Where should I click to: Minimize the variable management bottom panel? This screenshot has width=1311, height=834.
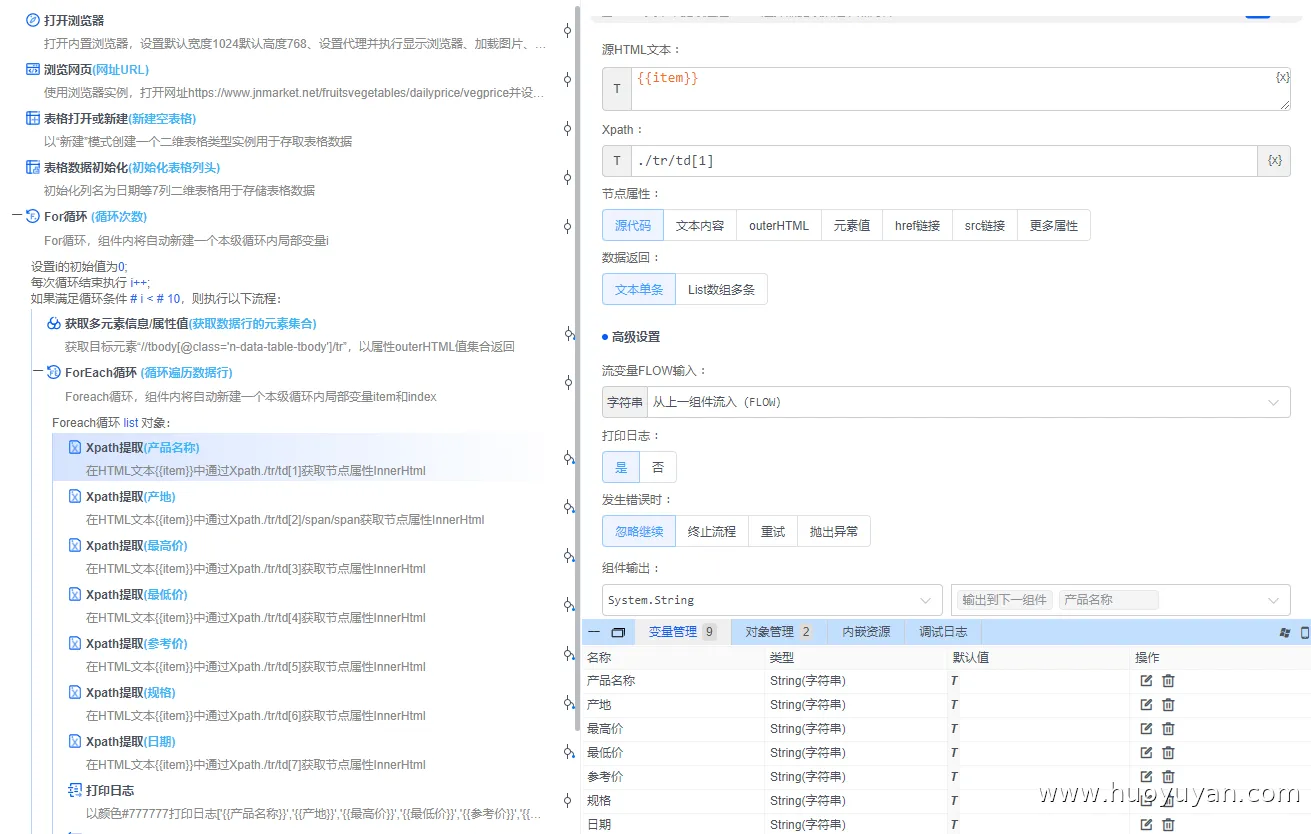coord(594,632)
